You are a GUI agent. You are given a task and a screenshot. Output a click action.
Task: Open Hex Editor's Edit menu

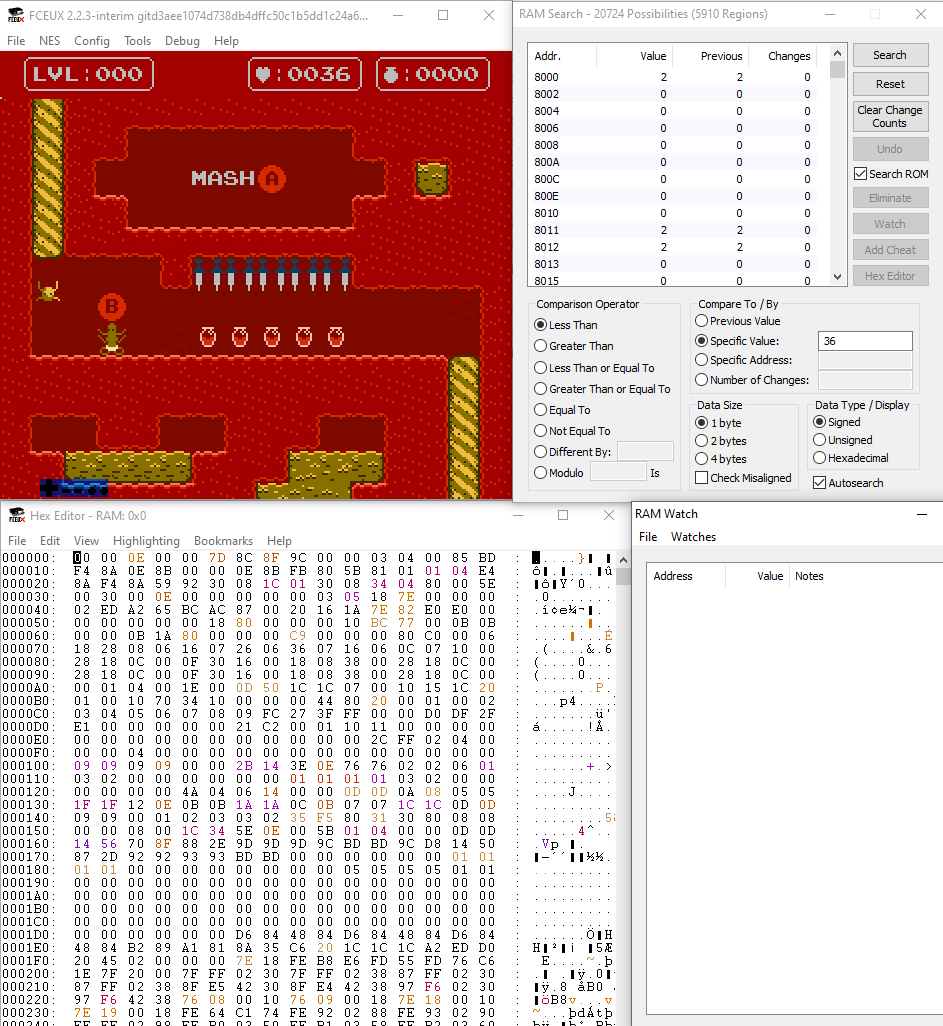click(50, 540)
